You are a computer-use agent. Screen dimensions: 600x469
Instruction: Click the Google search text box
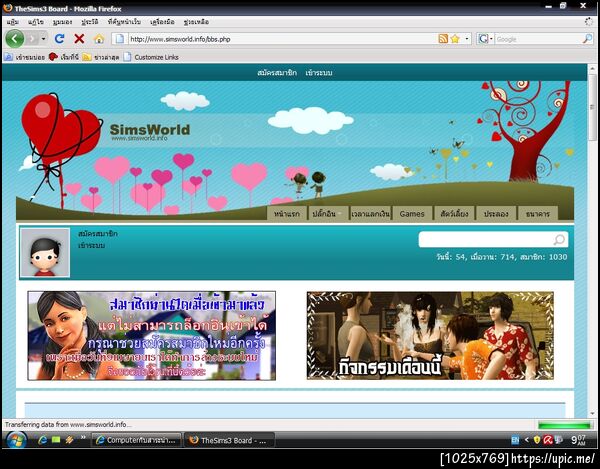538,39
